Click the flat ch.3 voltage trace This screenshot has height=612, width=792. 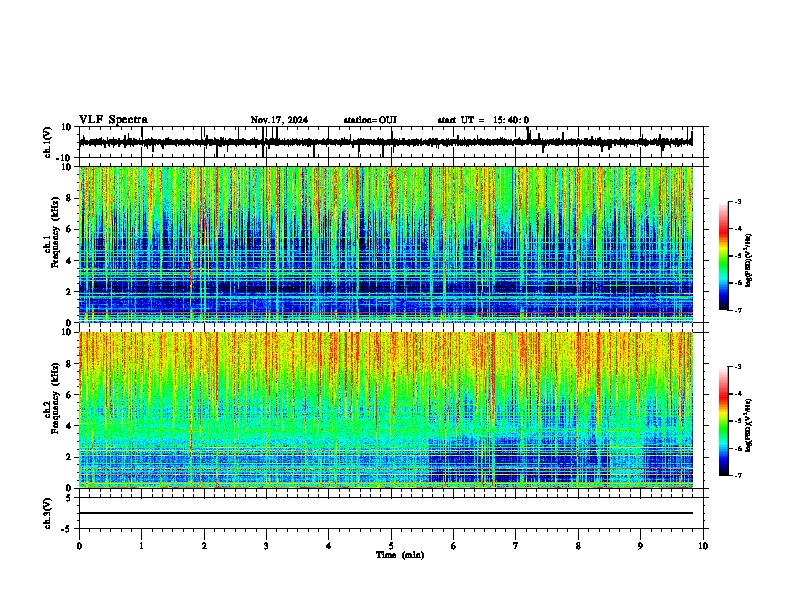point(386,513)
